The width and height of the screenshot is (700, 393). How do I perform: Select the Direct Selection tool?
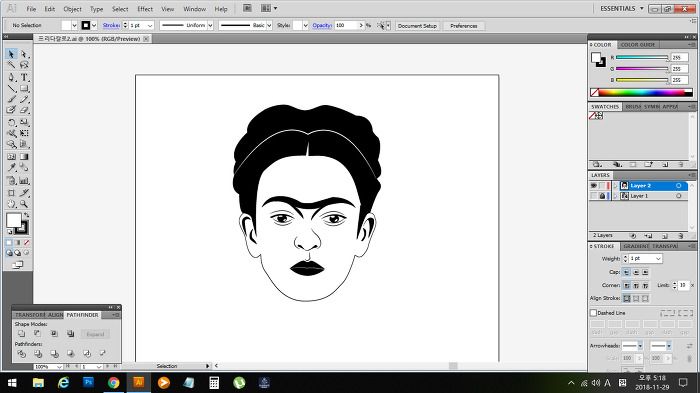pos(24,54)
